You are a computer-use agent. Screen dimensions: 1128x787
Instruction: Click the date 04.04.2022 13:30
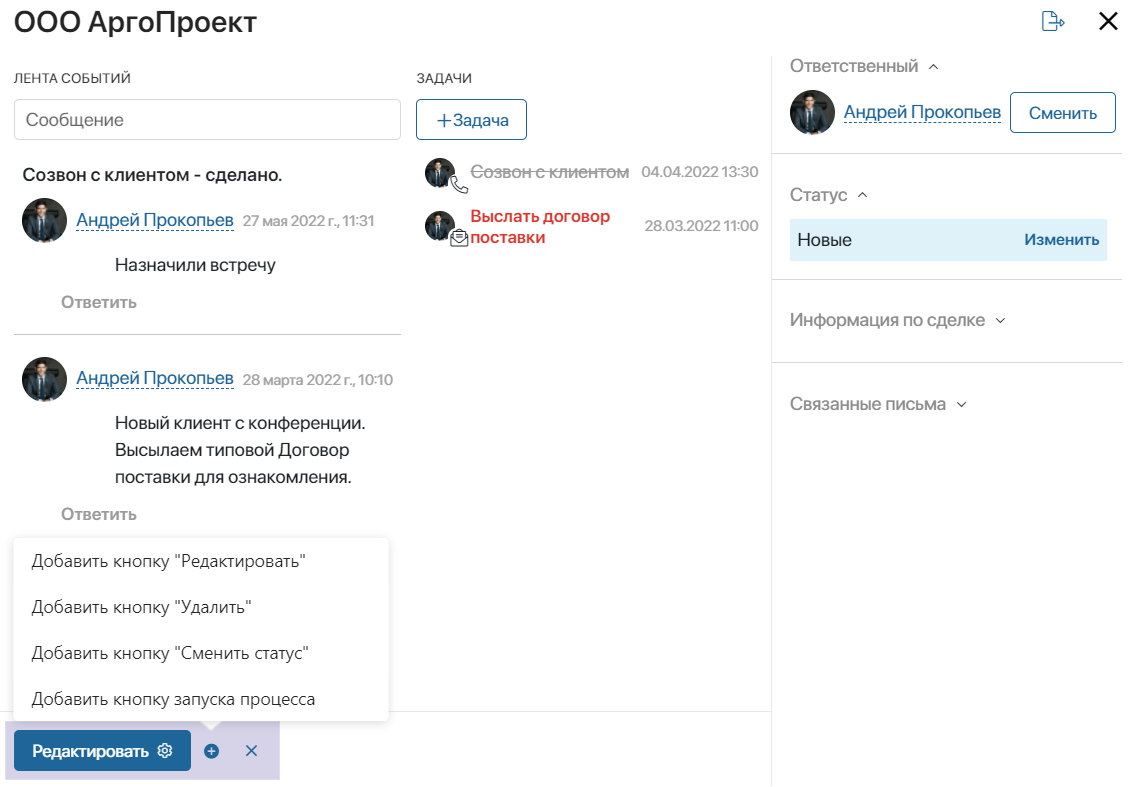(699, 172)
